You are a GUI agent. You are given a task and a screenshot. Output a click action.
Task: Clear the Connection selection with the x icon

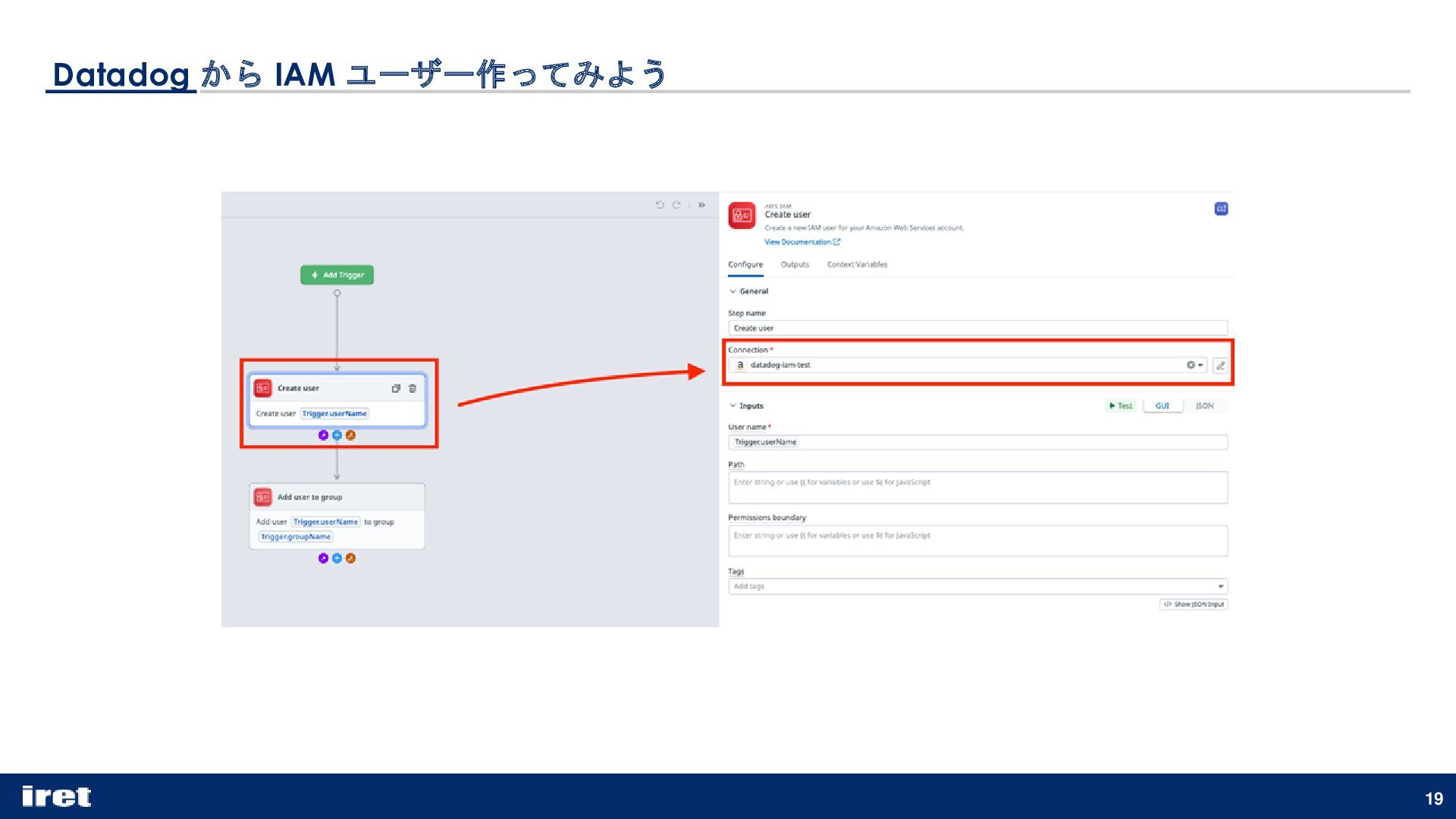click(1191, 366)
